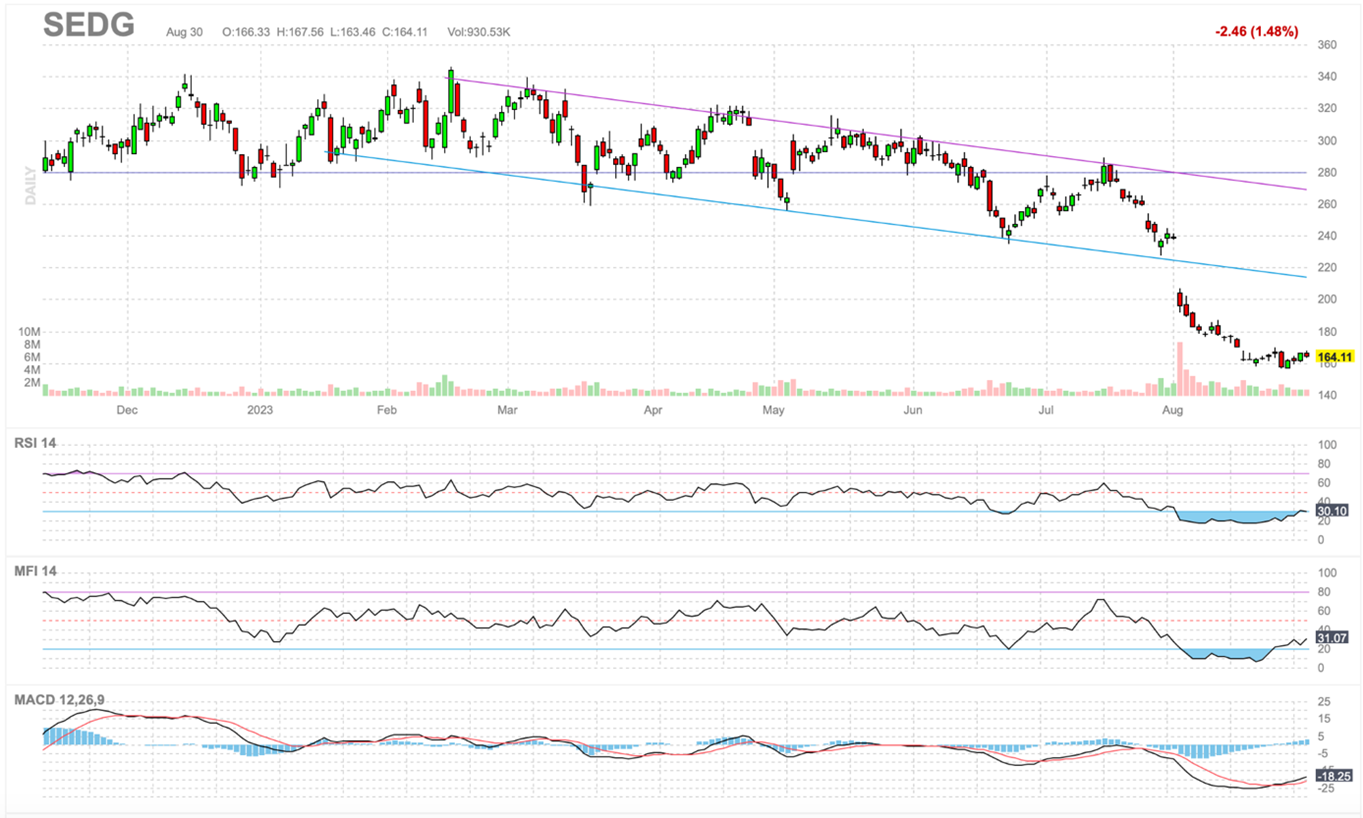Open the MFI 14 indicator label
Viewport: 1363px width, 818px height.
pos(35,571)
